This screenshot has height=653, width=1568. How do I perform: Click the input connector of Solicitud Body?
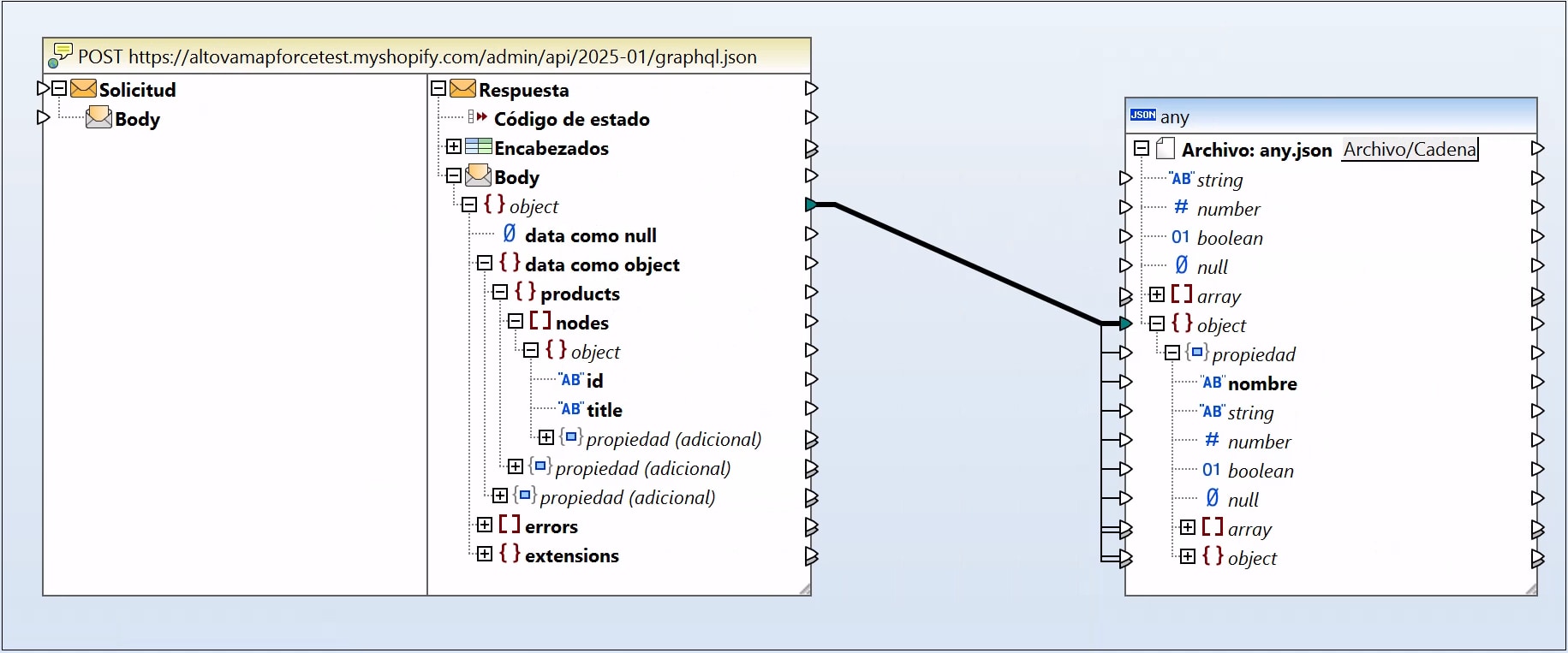click(43, 117)
